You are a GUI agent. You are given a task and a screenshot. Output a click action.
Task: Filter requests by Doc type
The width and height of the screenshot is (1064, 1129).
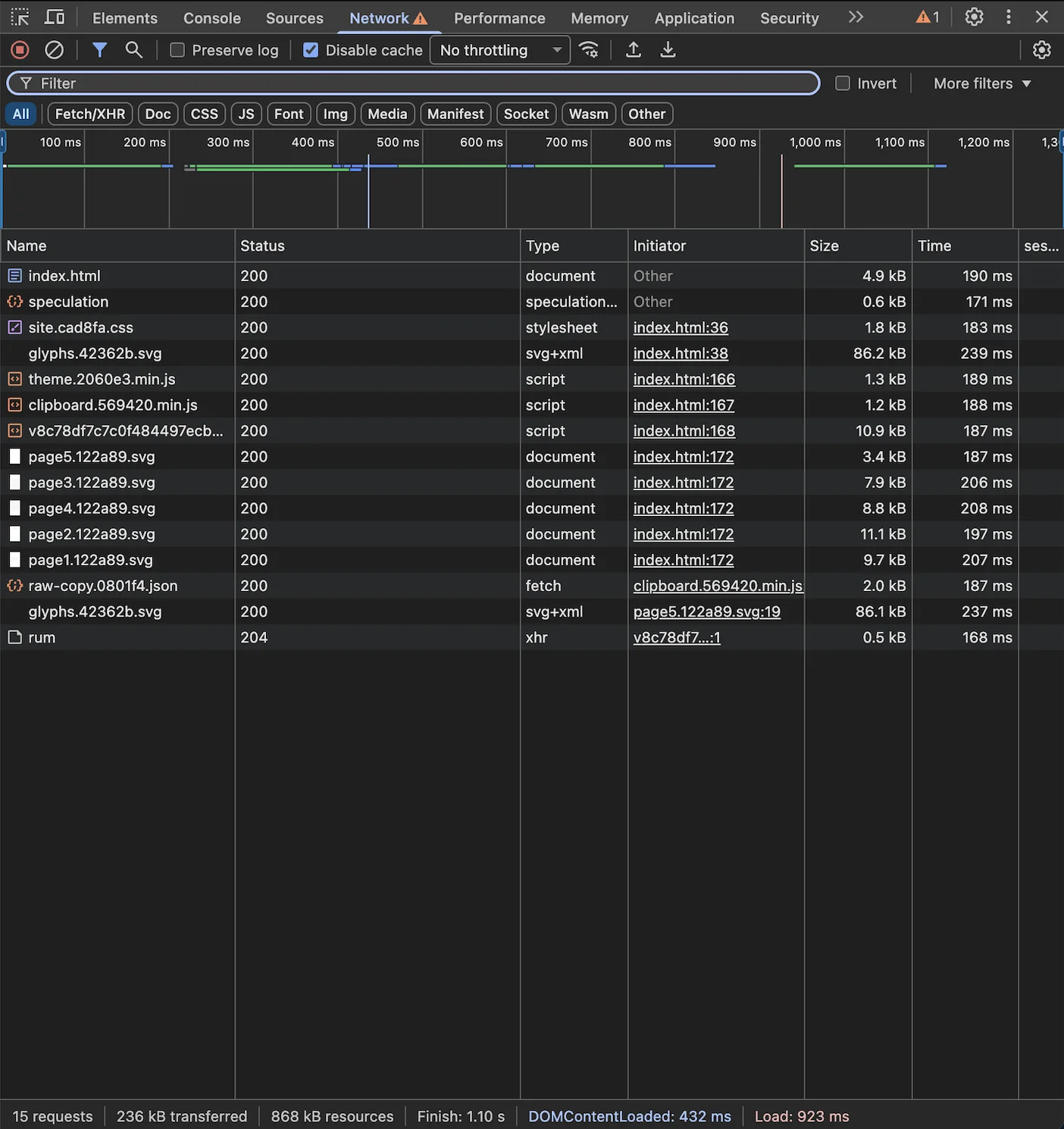(158, 114)
